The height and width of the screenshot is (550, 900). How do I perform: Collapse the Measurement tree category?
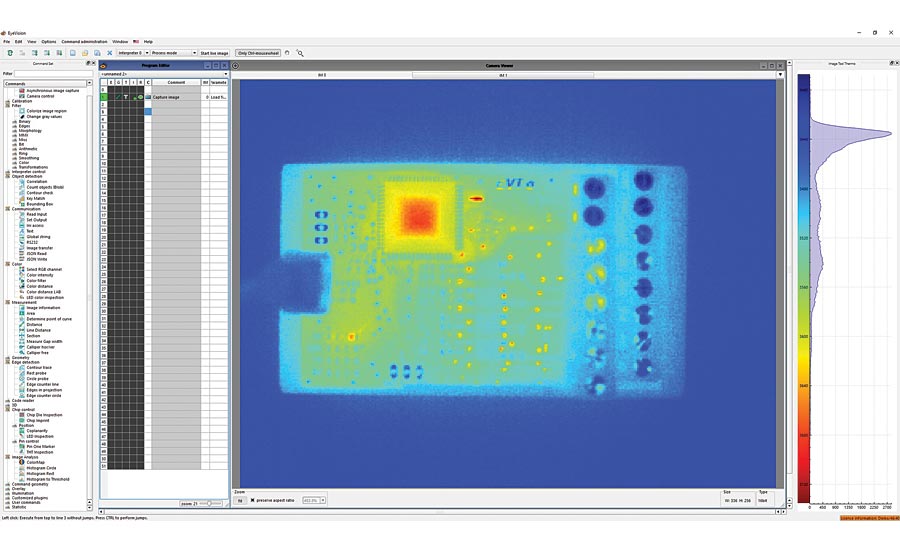[x=4, y=301]
